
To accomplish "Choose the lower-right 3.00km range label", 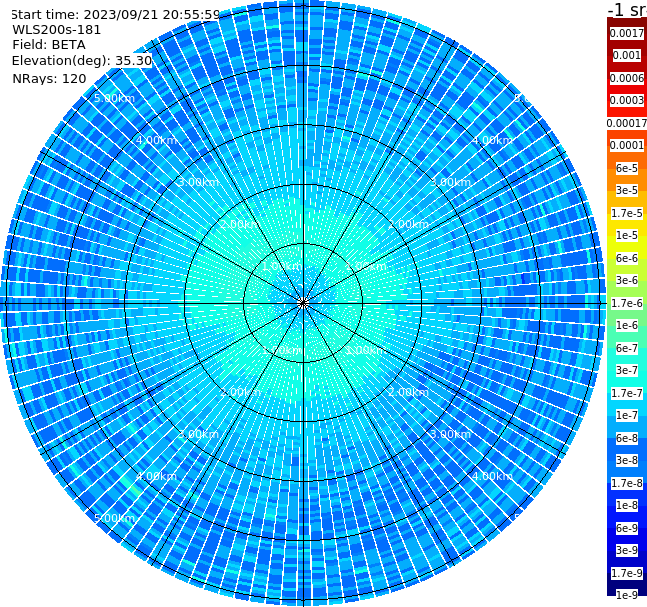I will point(450,434).
